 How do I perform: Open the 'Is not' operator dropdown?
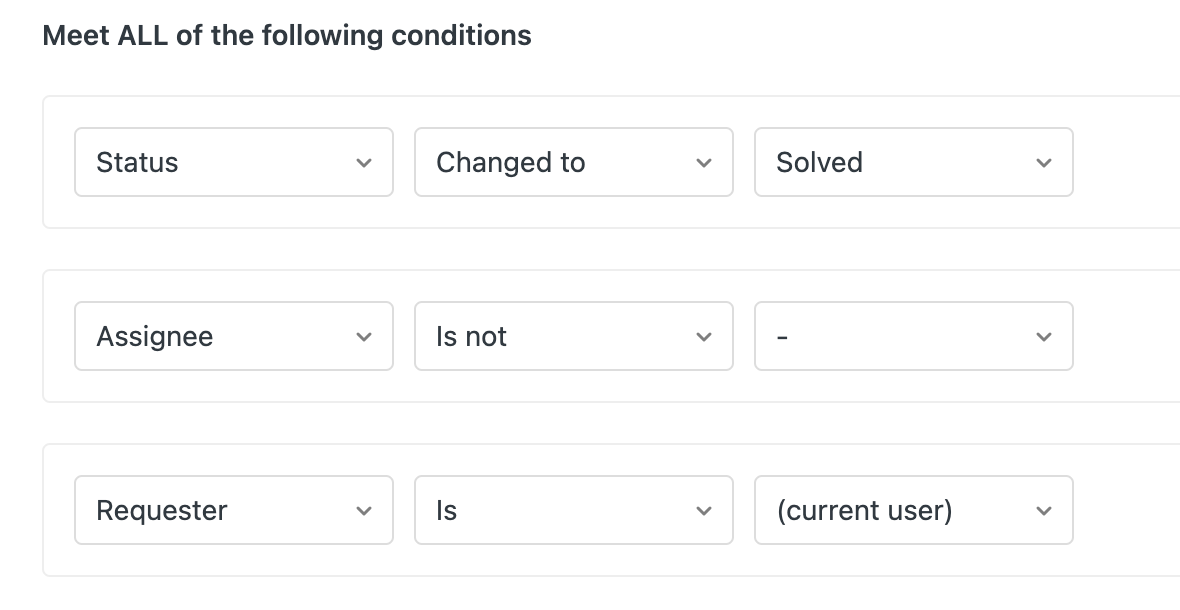(573, 336)
